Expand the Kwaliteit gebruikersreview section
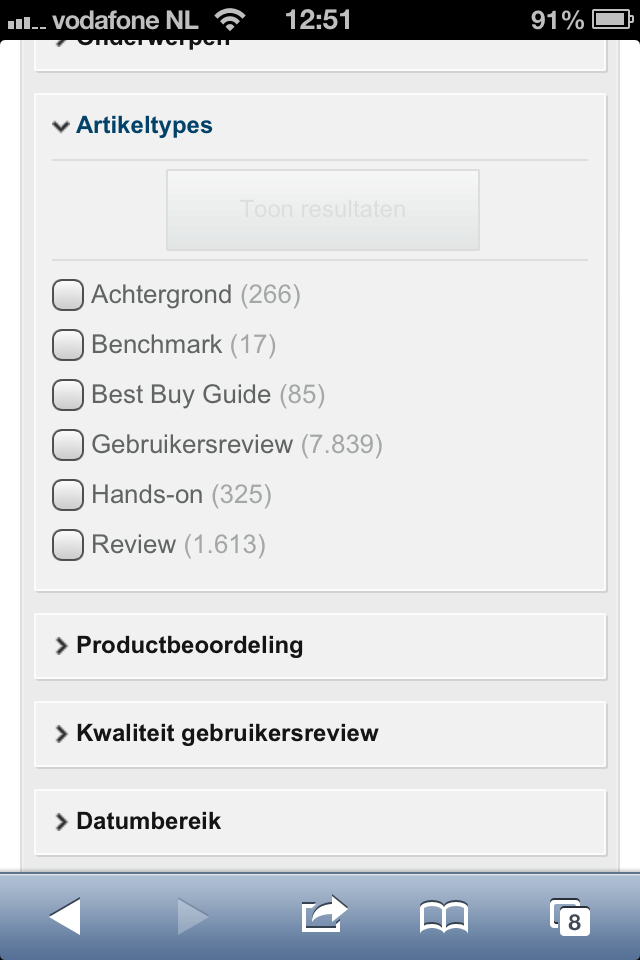Viewport: 640px width, 960px height. click(320, 734)
